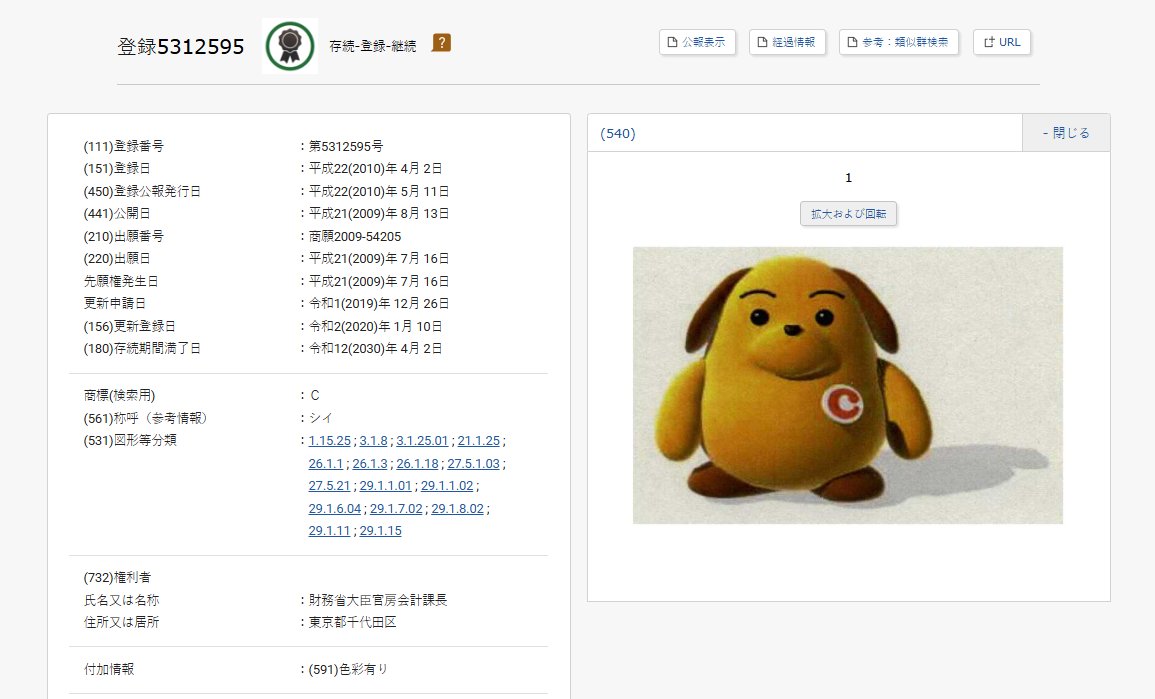Open figure classification link 21.1.25

coord(479,440)
